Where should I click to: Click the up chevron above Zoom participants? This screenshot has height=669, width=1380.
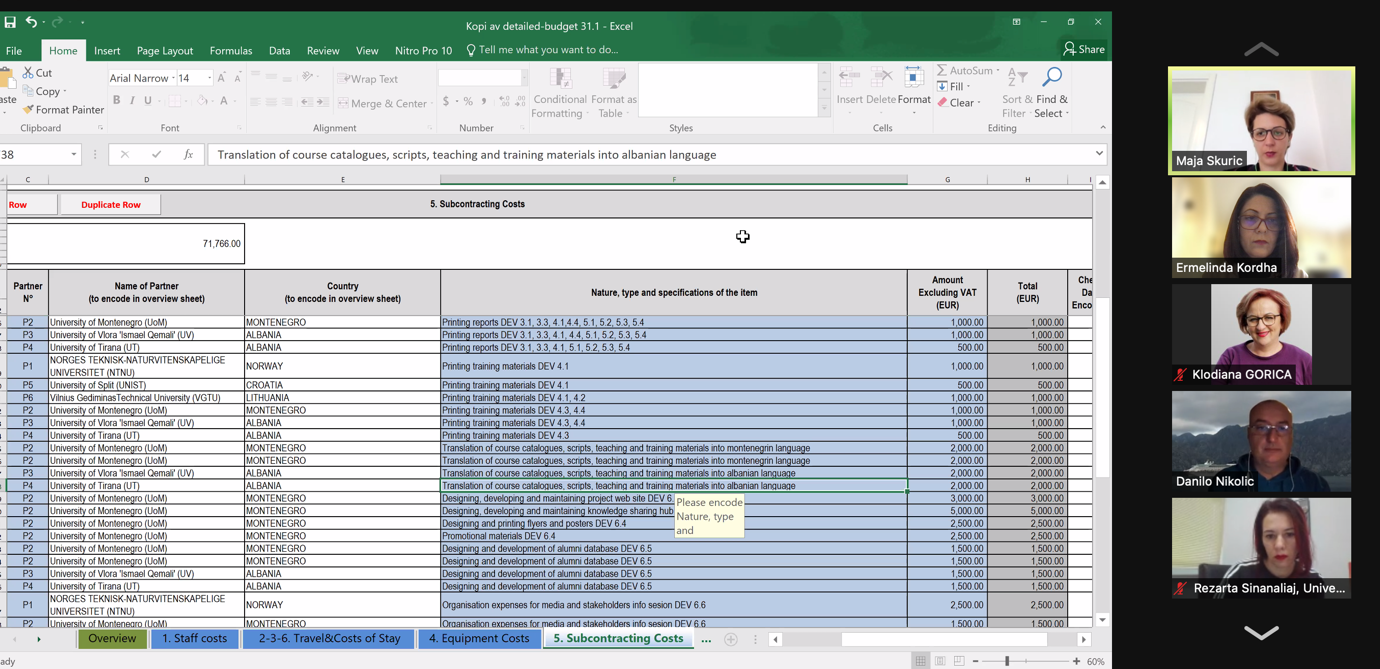(1261, 49)
